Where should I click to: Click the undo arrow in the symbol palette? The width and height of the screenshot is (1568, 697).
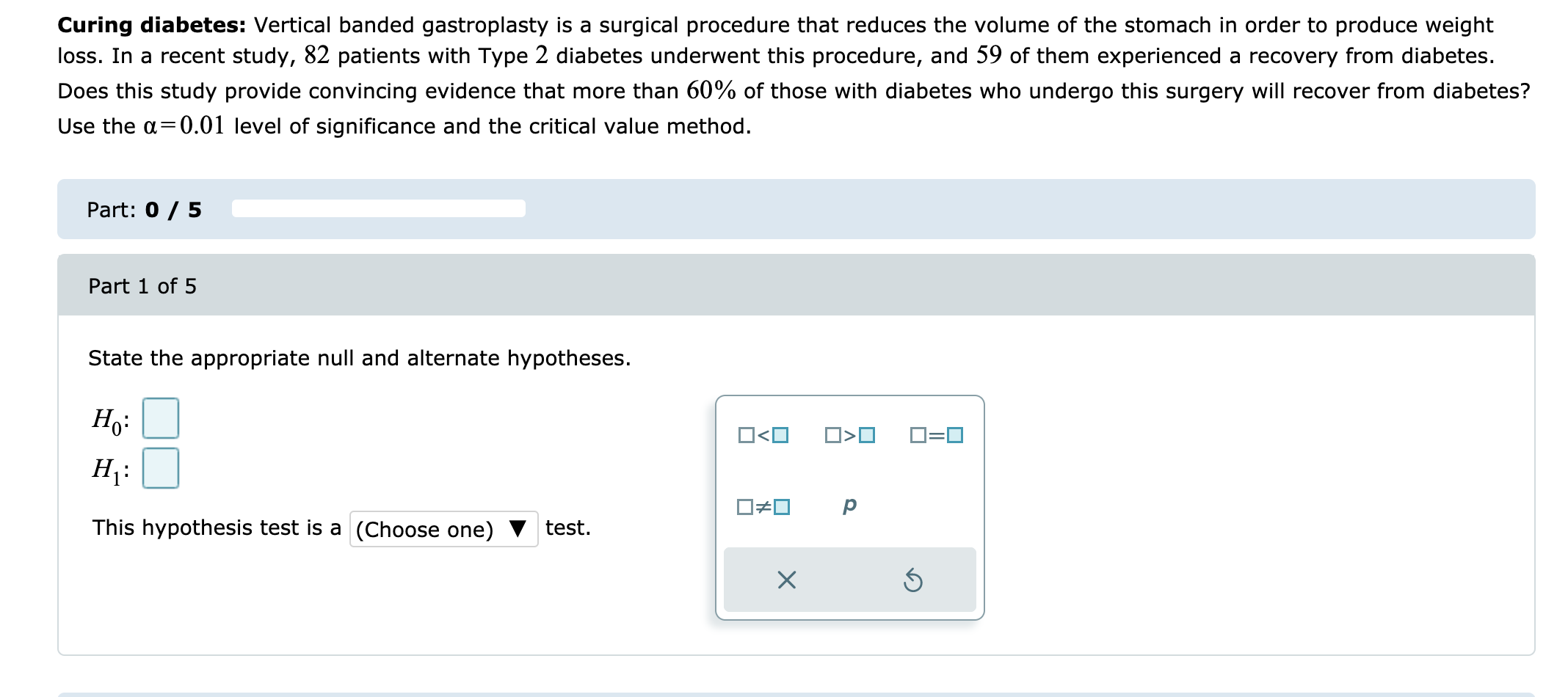coord(912,581)
